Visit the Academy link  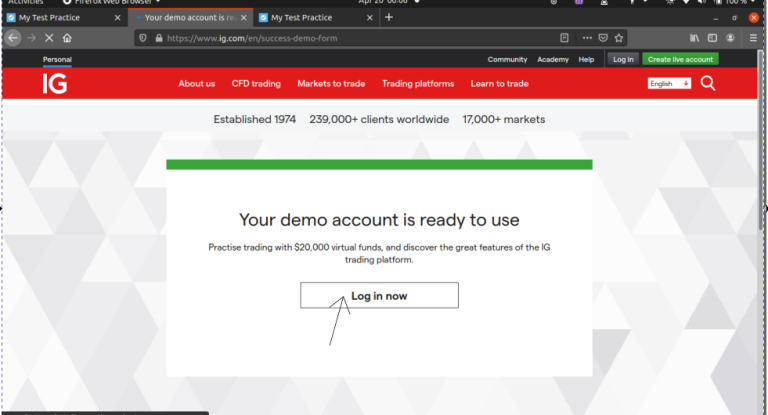(553, 59)
